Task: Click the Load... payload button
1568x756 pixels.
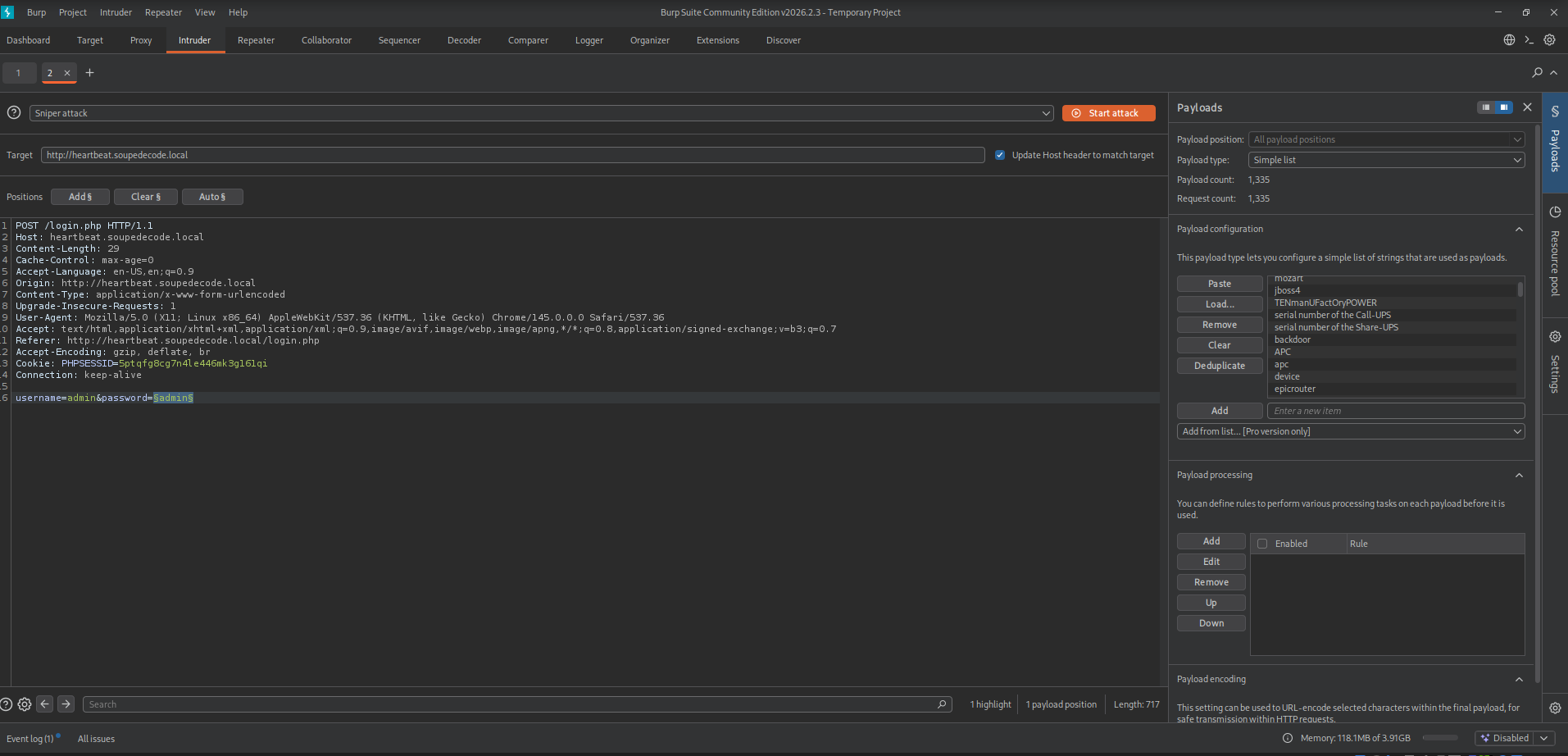Action: (x=1220, y=304)
